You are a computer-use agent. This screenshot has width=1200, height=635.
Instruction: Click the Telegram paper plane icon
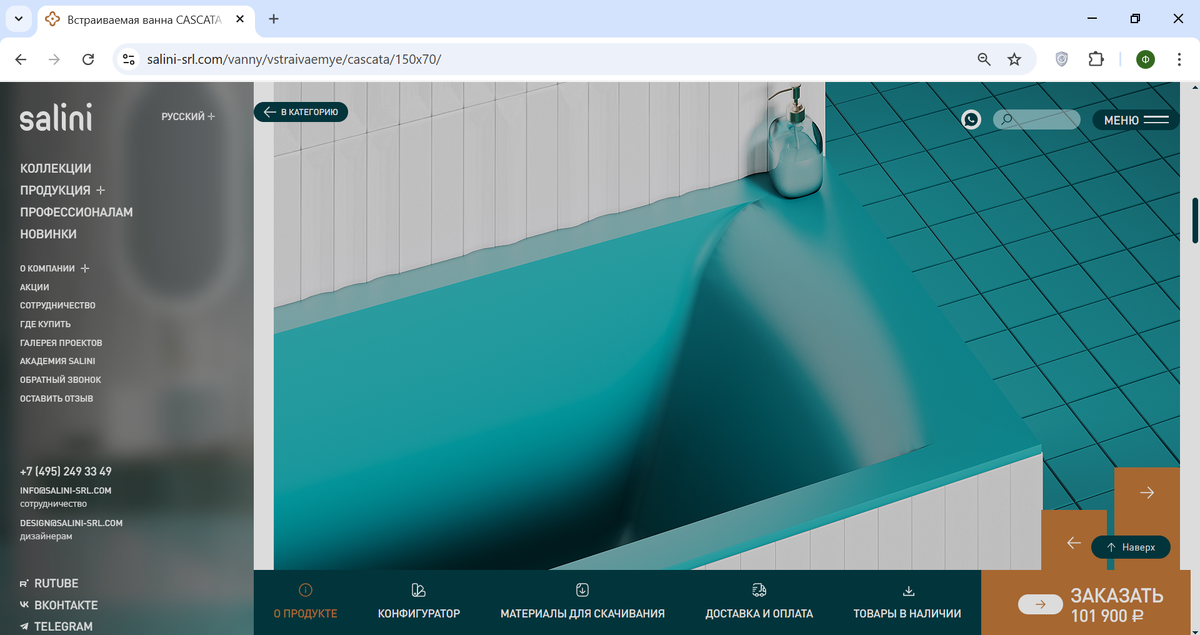[x=24, y=626]
